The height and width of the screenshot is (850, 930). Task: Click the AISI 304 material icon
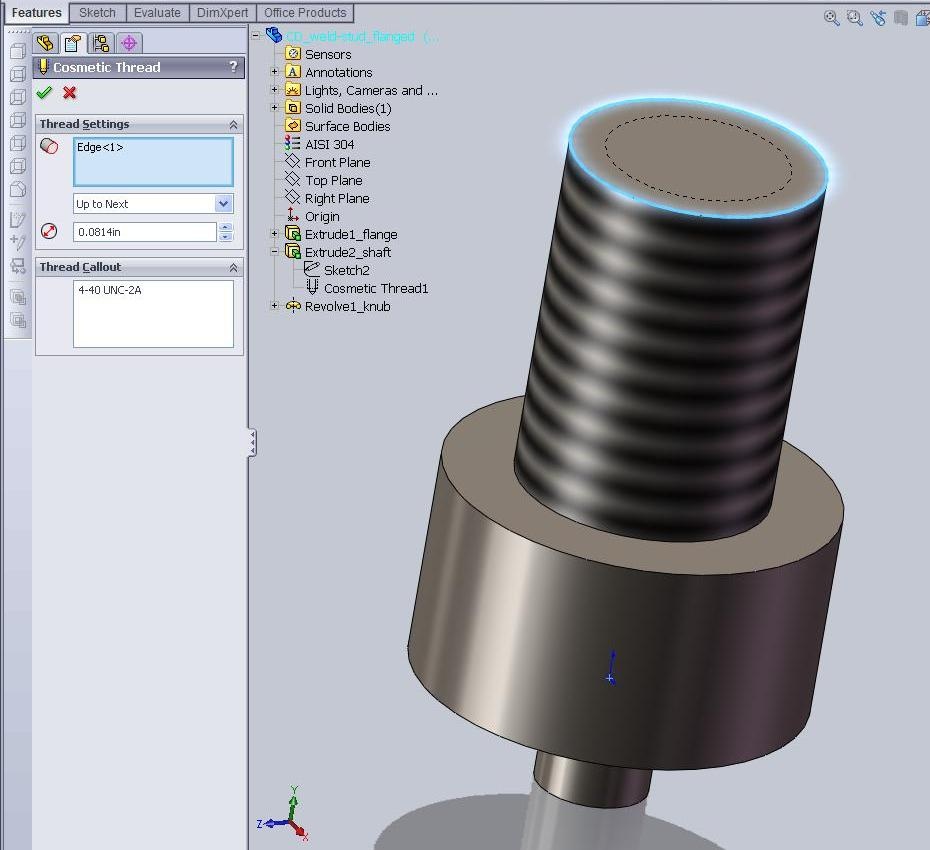coord(292,144)
